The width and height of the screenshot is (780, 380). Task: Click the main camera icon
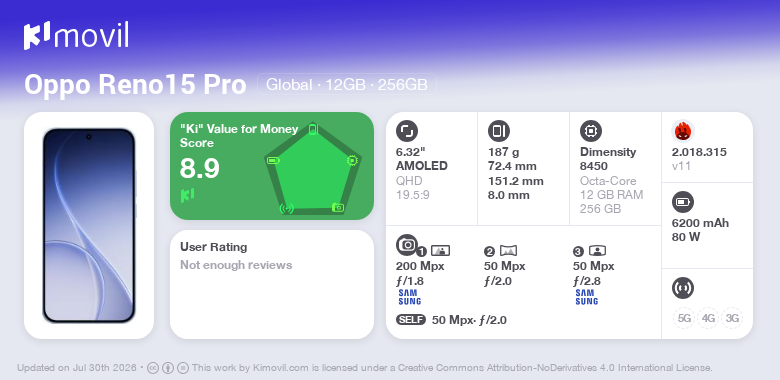coord(406,244)
